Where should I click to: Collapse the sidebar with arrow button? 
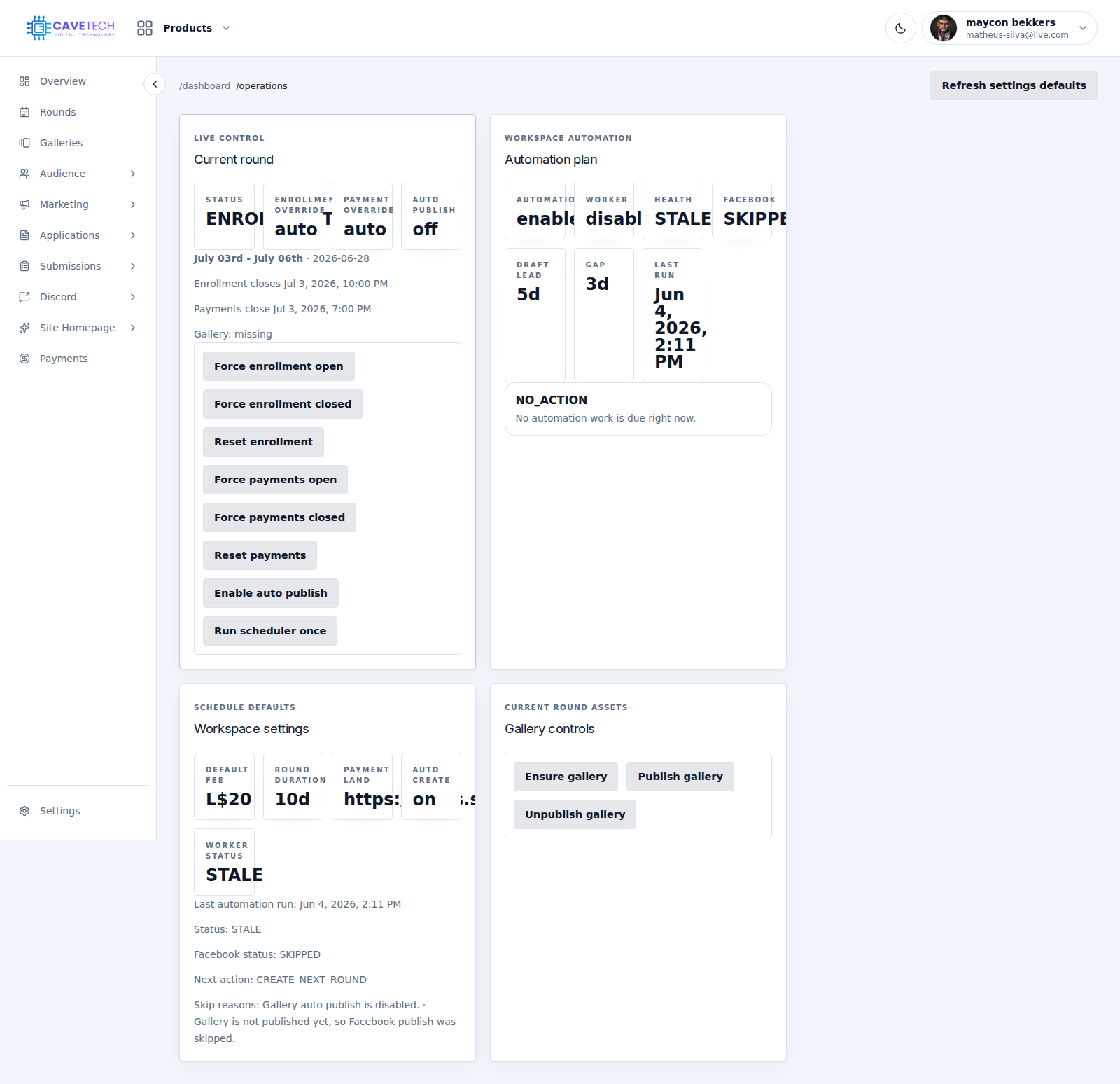click(x=155, y=84)
